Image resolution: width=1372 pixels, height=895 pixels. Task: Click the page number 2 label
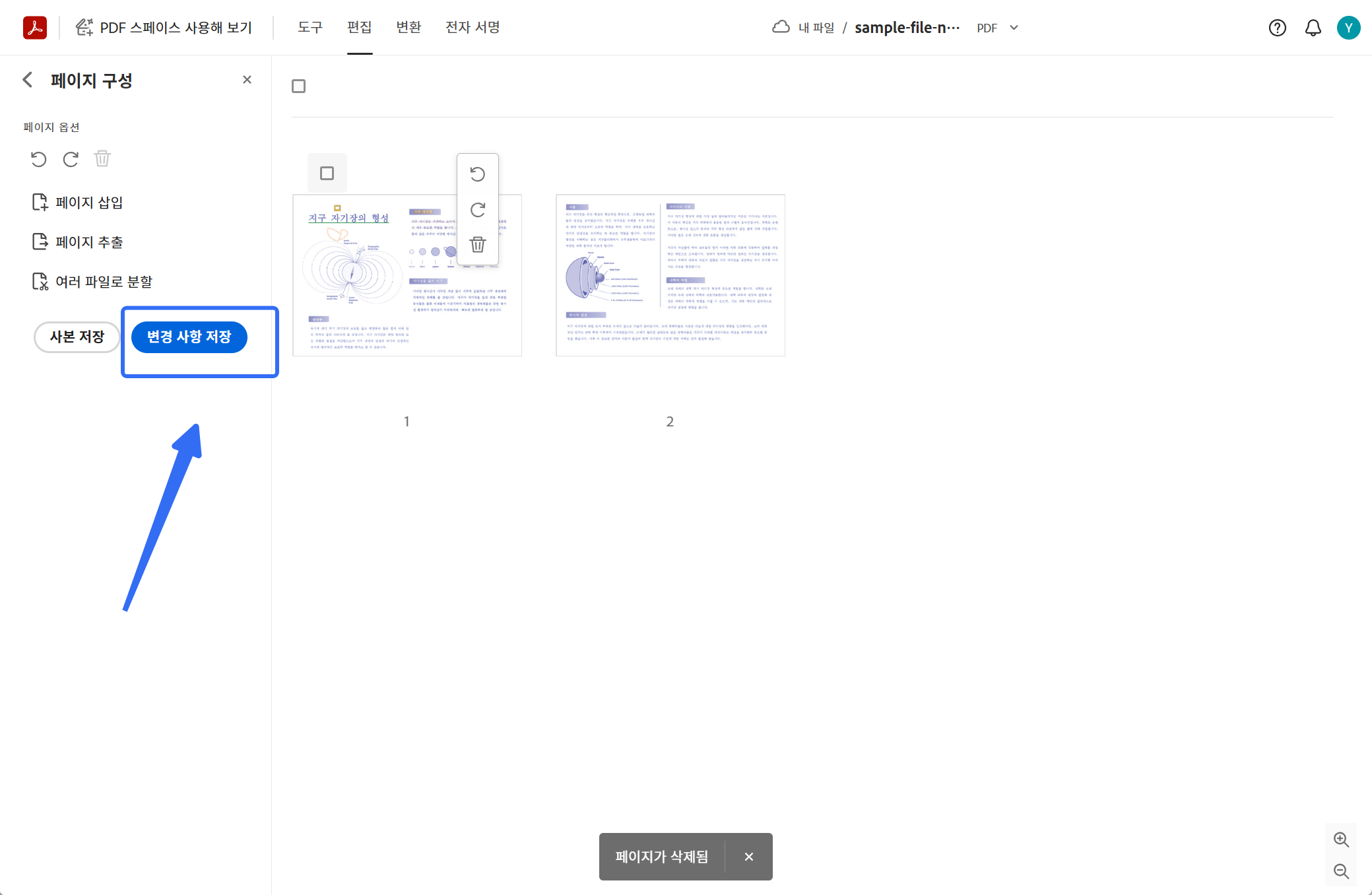[670, 422]
